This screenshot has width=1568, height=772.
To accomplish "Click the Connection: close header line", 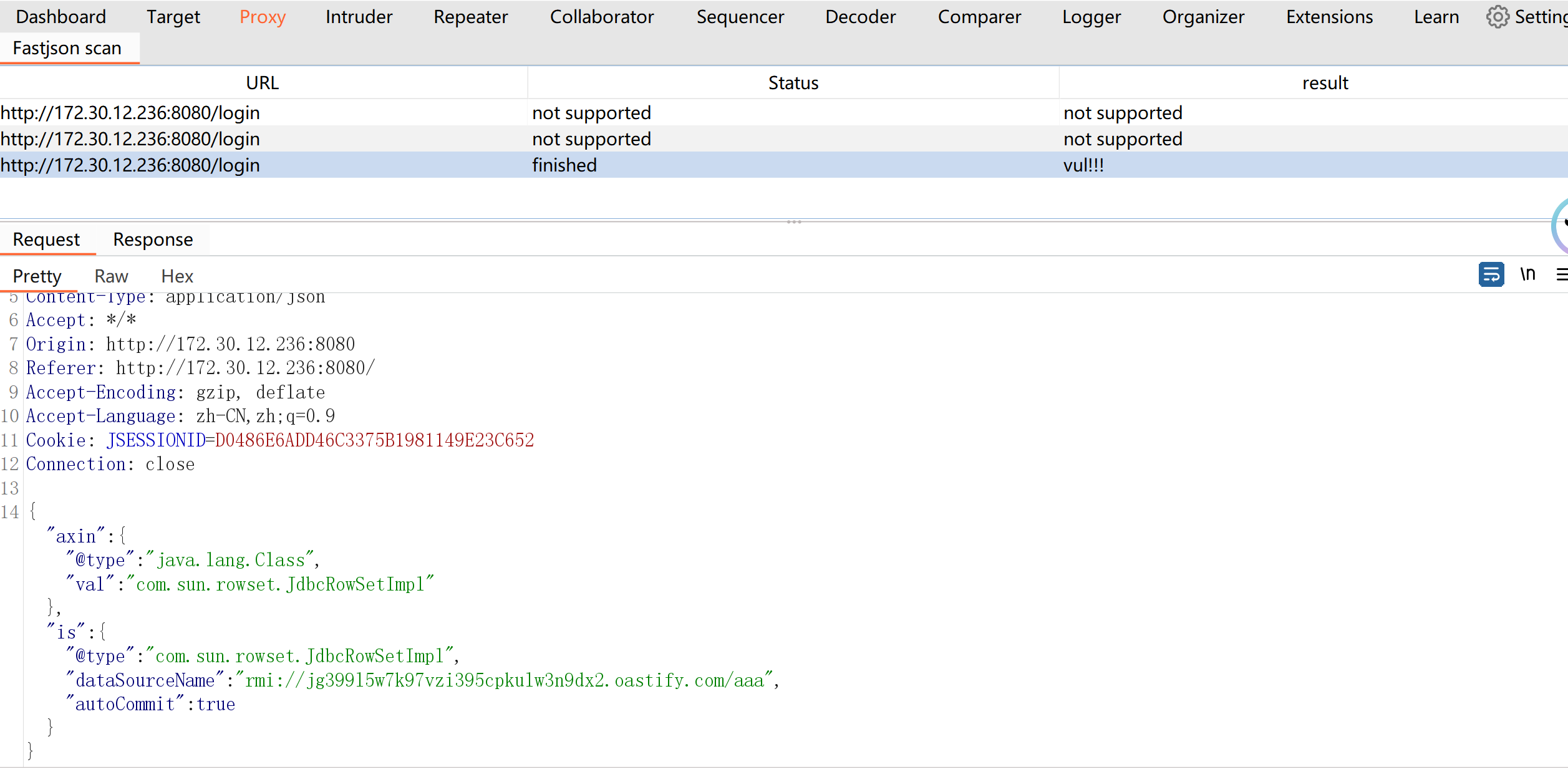I will 110,465.
